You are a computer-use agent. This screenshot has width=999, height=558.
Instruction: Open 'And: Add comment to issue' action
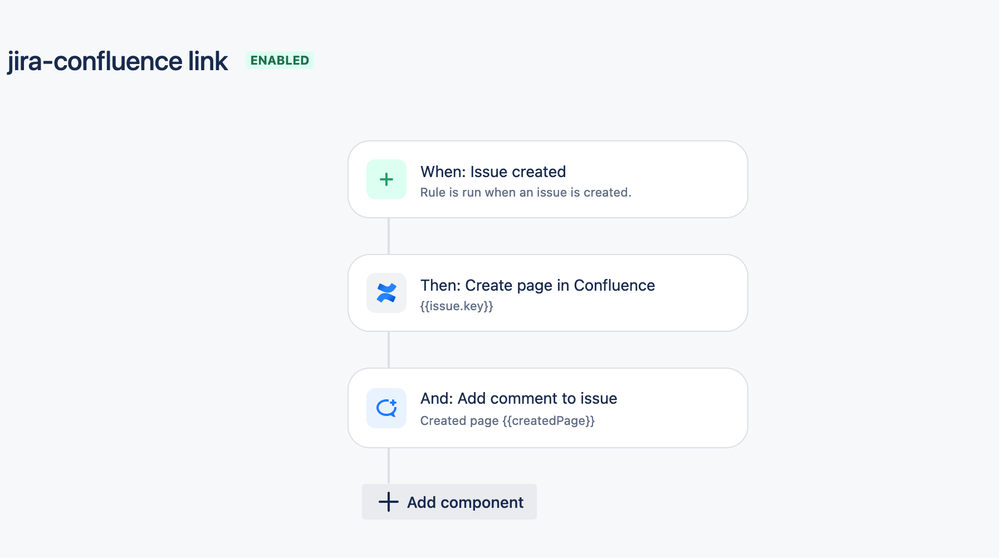548,408
